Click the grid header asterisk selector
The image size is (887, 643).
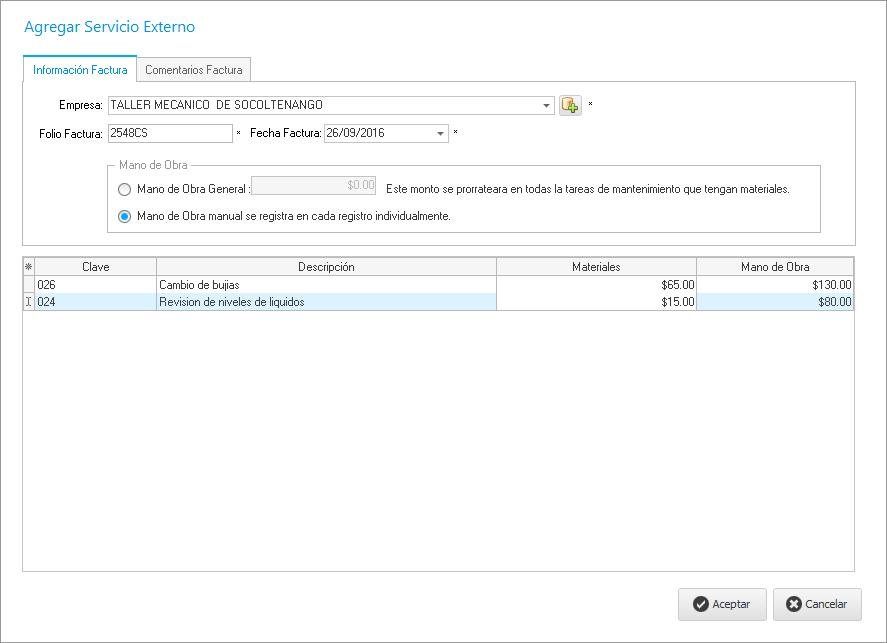[x=28, y=267]
